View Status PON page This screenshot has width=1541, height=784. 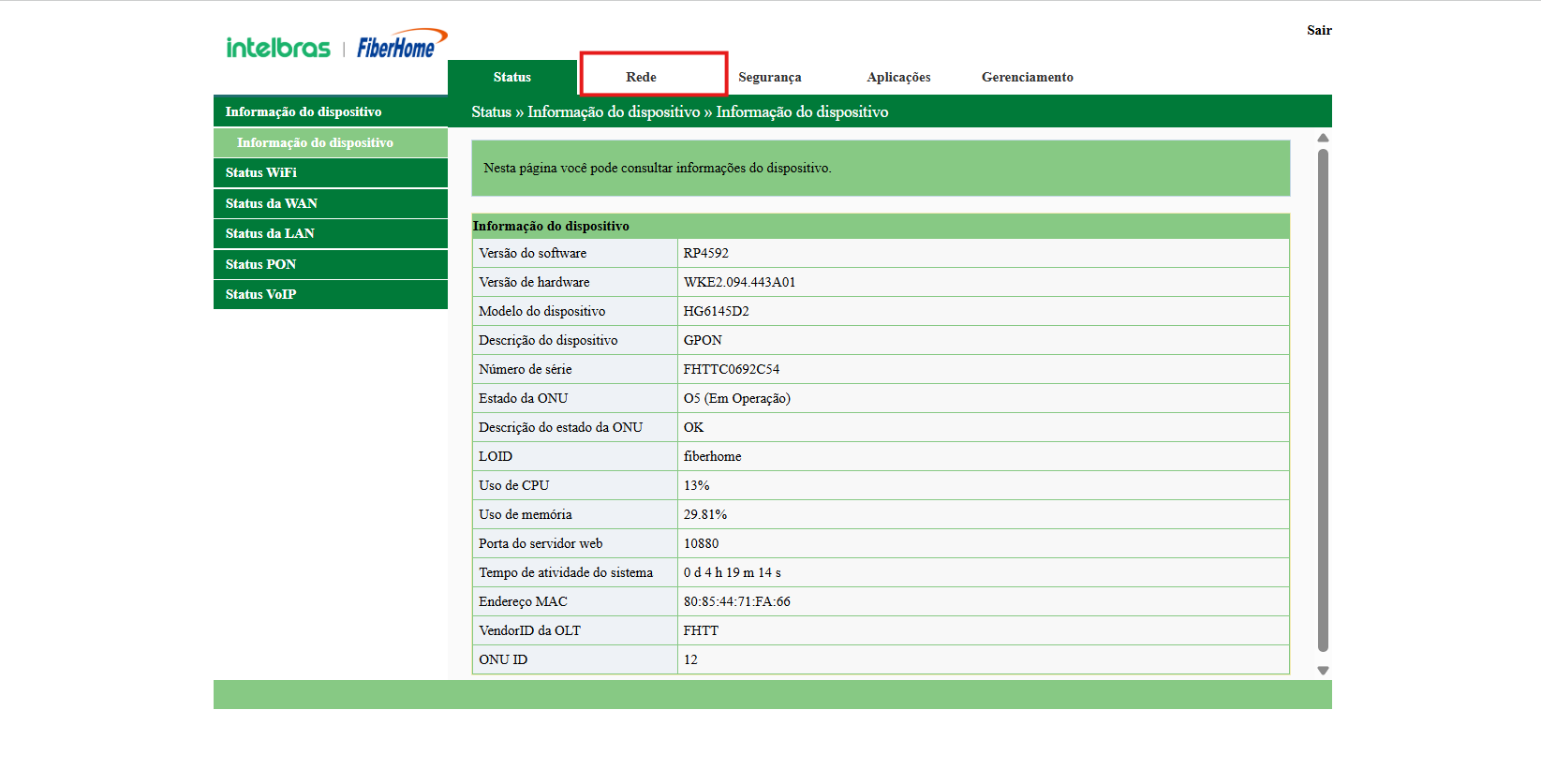point(260,264)
